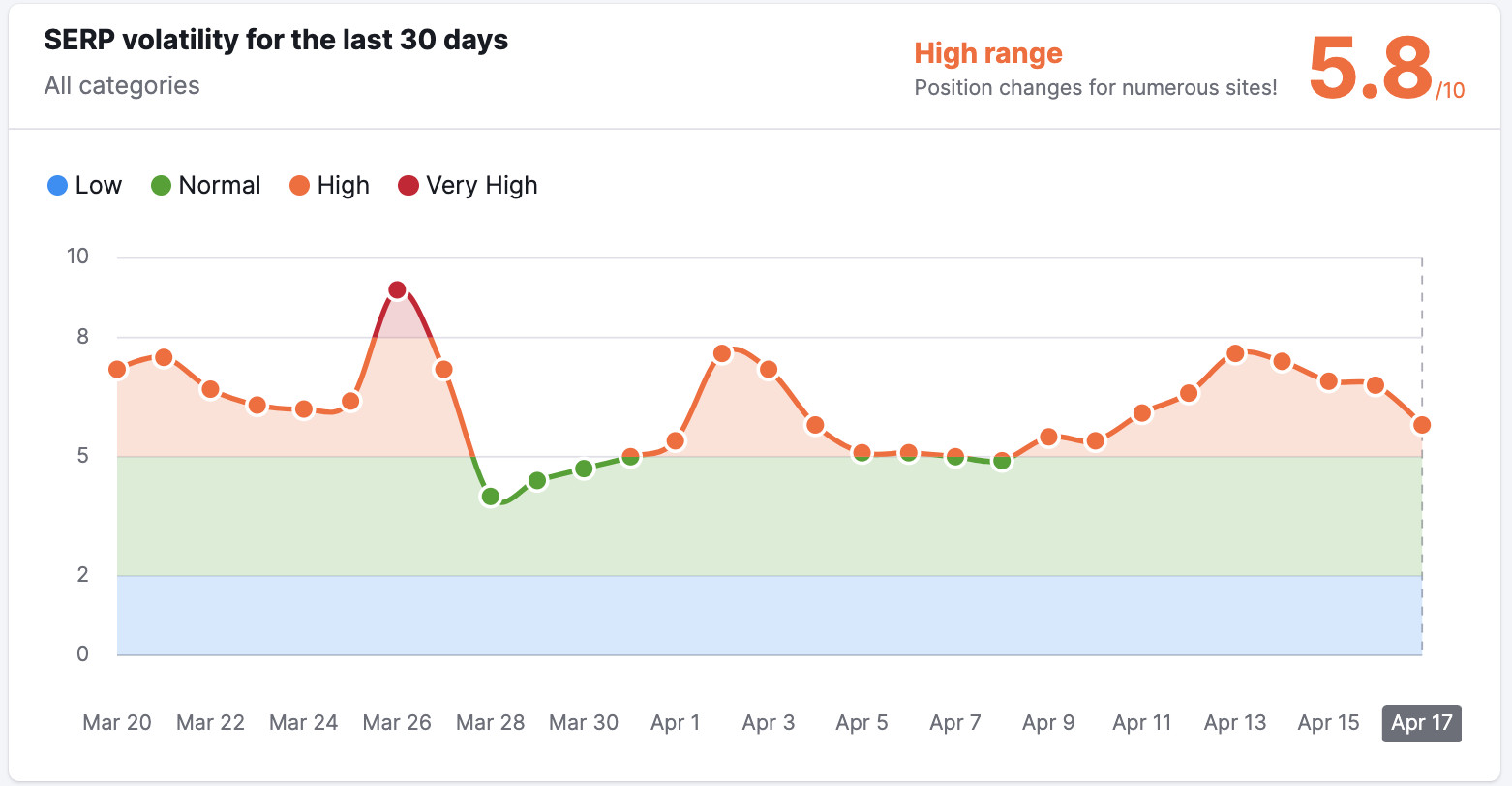This screenshot has width=1512, height=786.
Task: Toggle the Normal series in the legend
Action: [x=206, y=185]
